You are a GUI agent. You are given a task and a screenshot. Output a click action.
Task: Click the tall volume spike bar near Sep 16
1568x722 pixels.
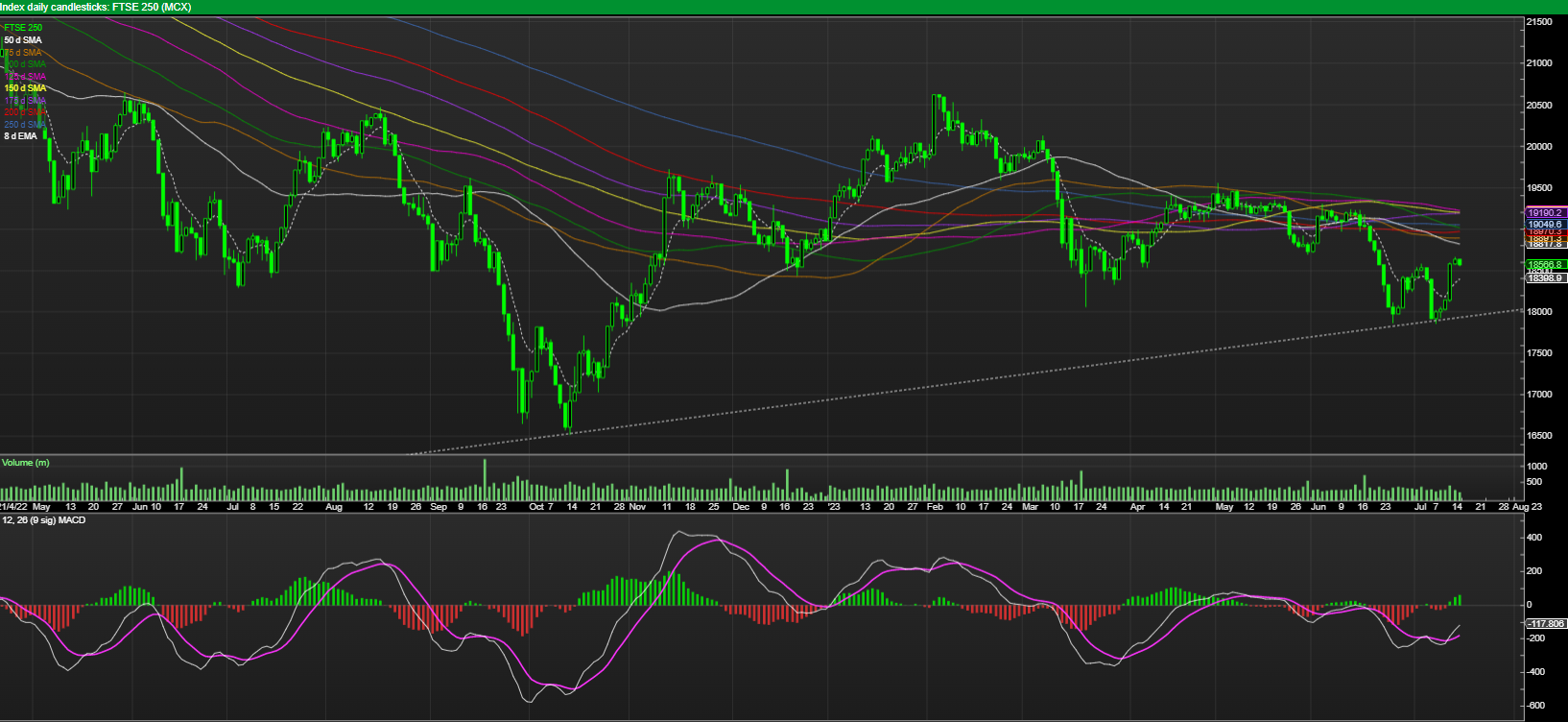(485, 478)
